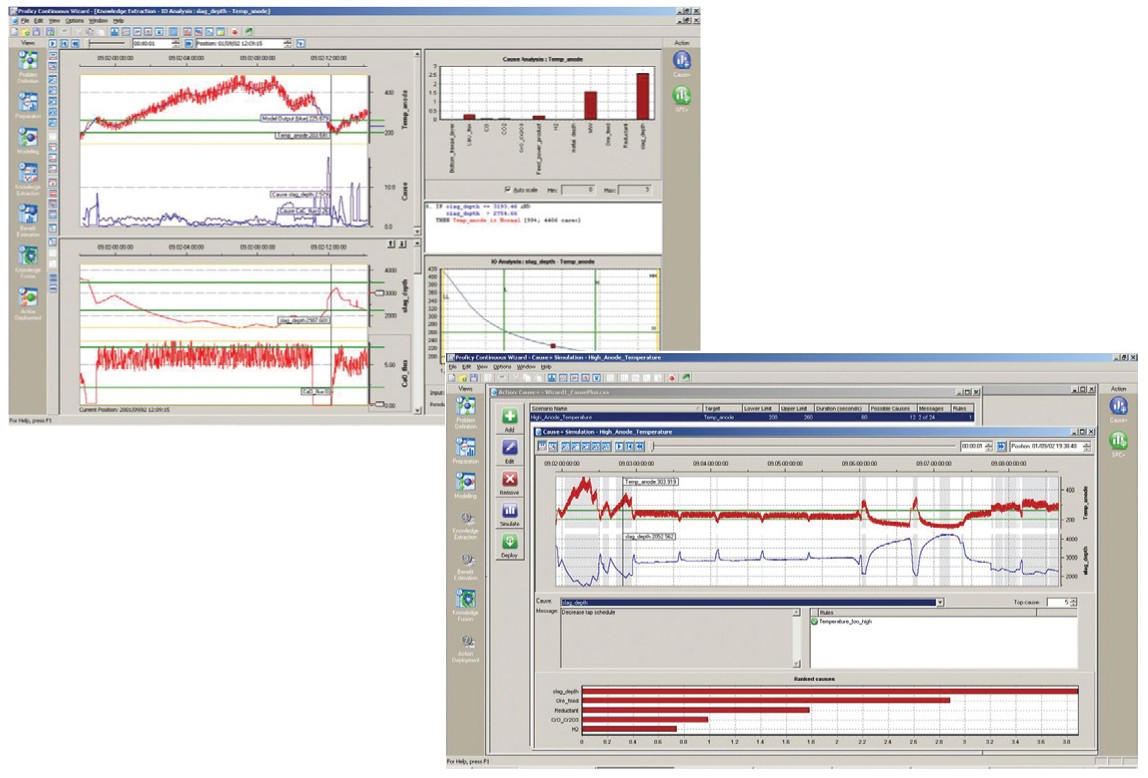Open Action Deployment view in Simulation window
Screen dimensions: 1148x778
[466, 648]
